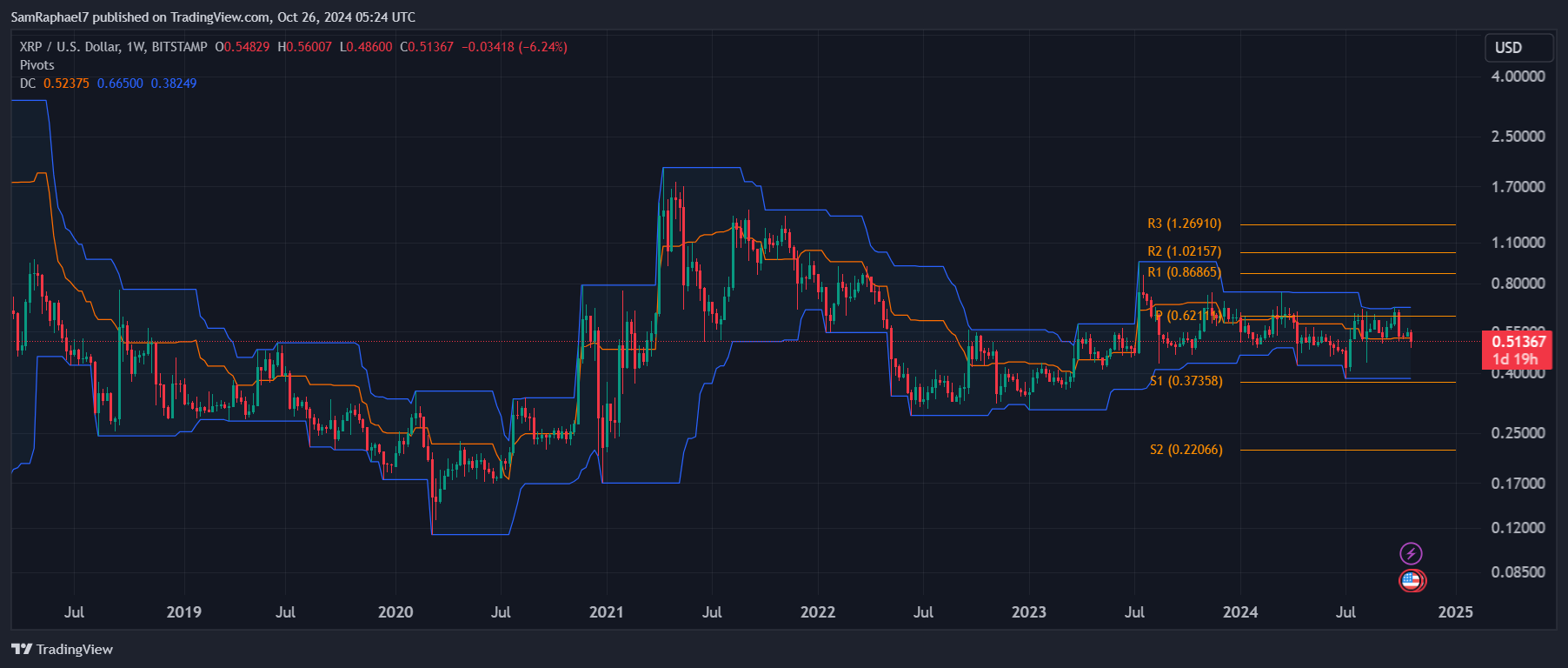Click the 0.12000 price axis label
The width and height of the screenshot is (1568, 668).
tap(1518, 528)
